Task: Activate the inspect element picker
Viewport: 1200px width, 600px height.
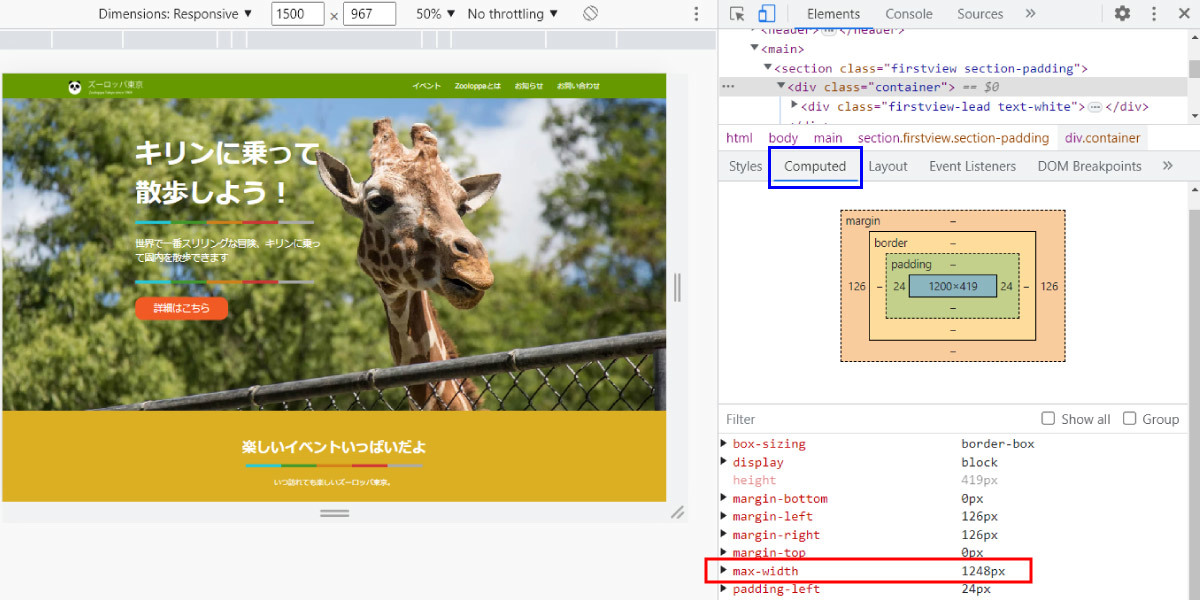Action: (737, 14)
